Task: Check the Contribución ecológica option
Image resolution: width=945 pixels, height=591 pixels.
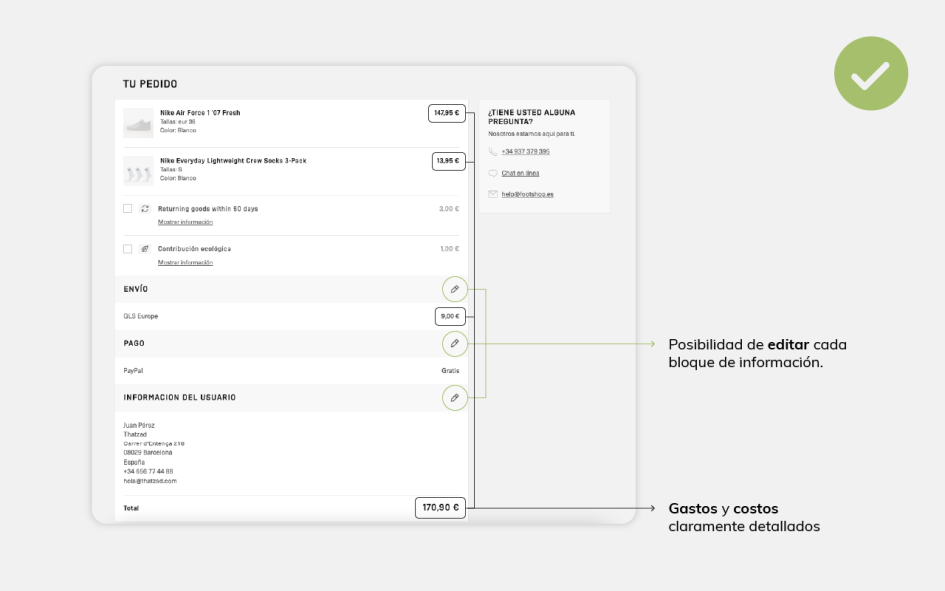Action: 126,248
